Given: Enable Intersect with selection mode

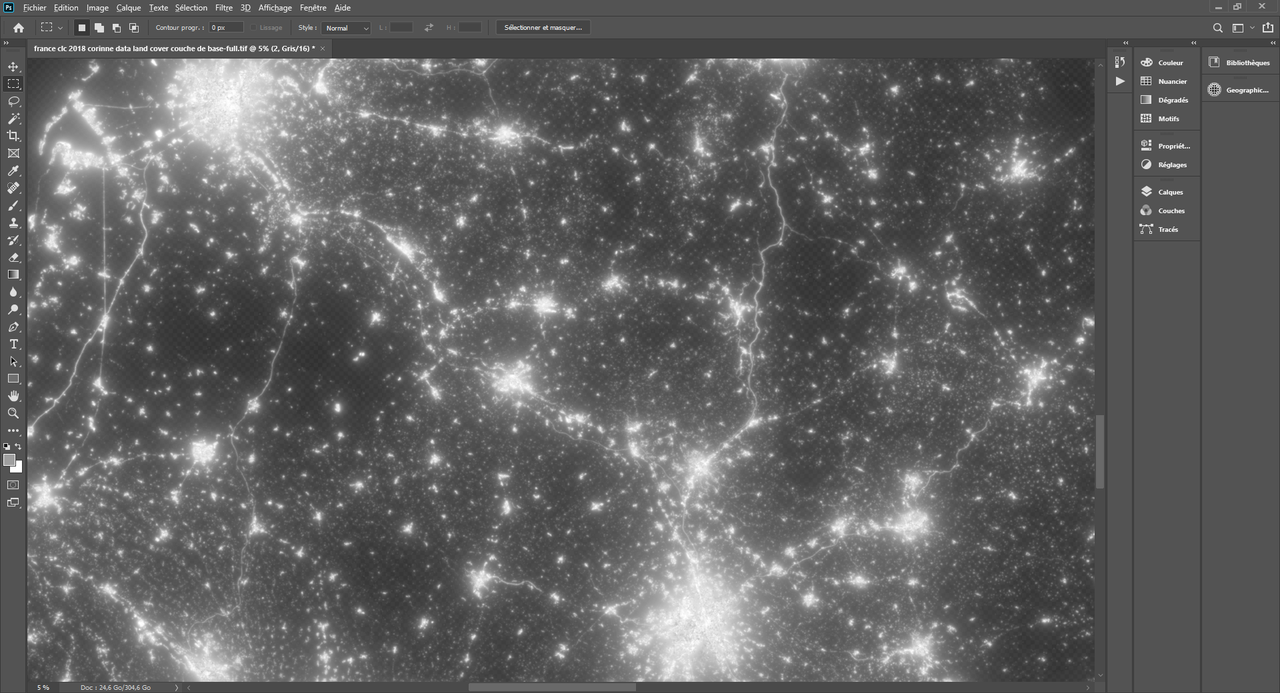Looking at the screenshot, I should (x=133, y=28).
